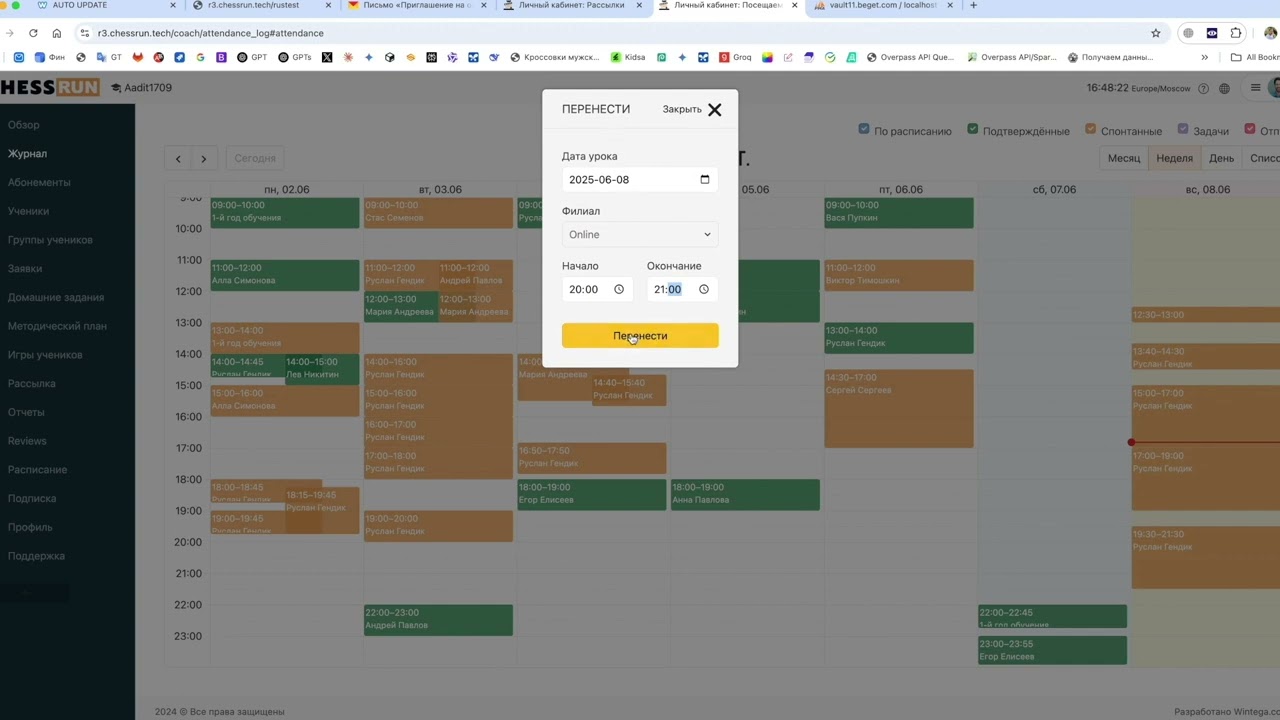Screen dimensions: 1280x720
Task: Click the Окончание time field 21:00
Action: pyautogui.click(x=682, y=290)
